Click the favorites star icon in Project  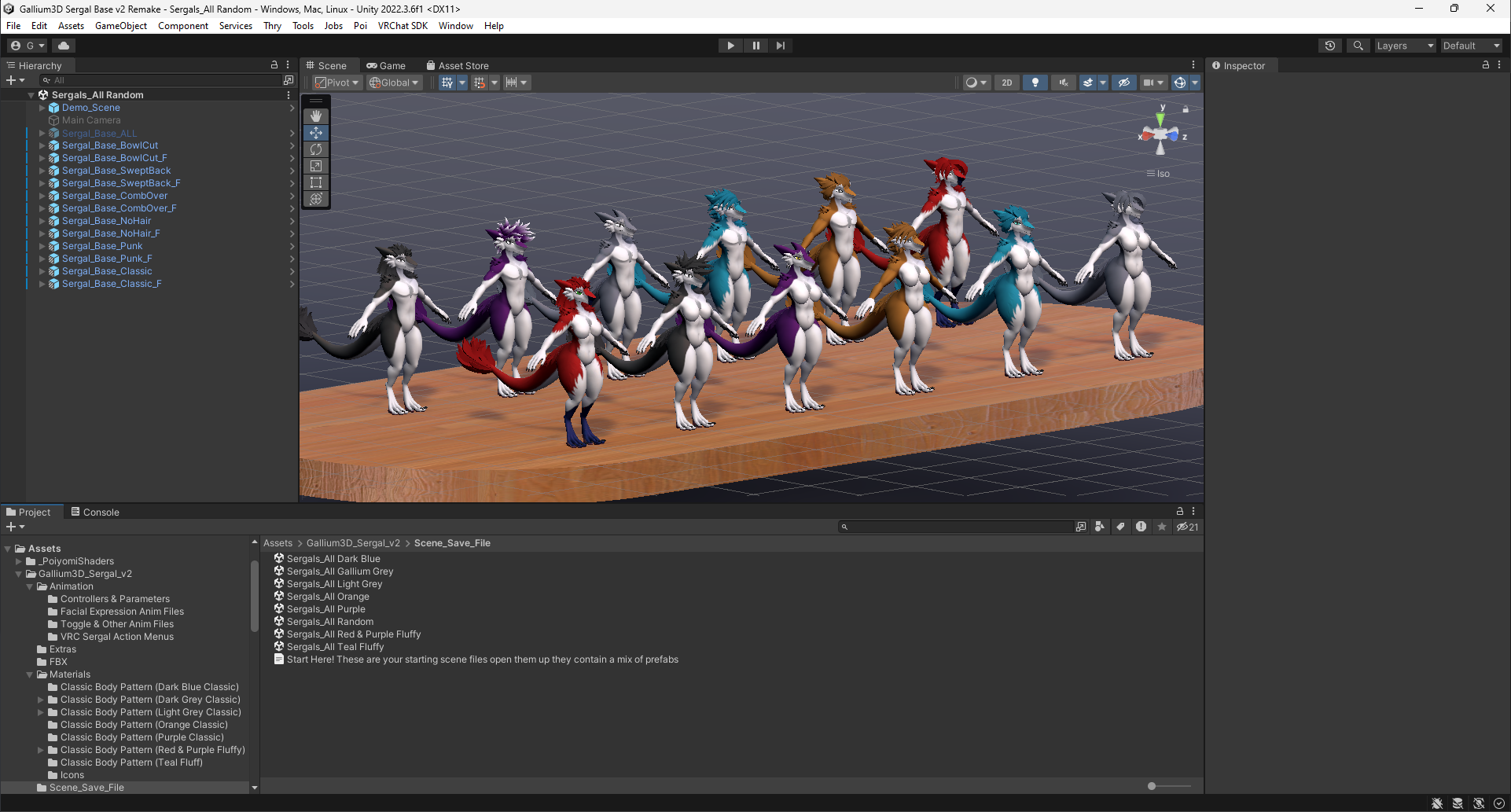pos(1161,527)
